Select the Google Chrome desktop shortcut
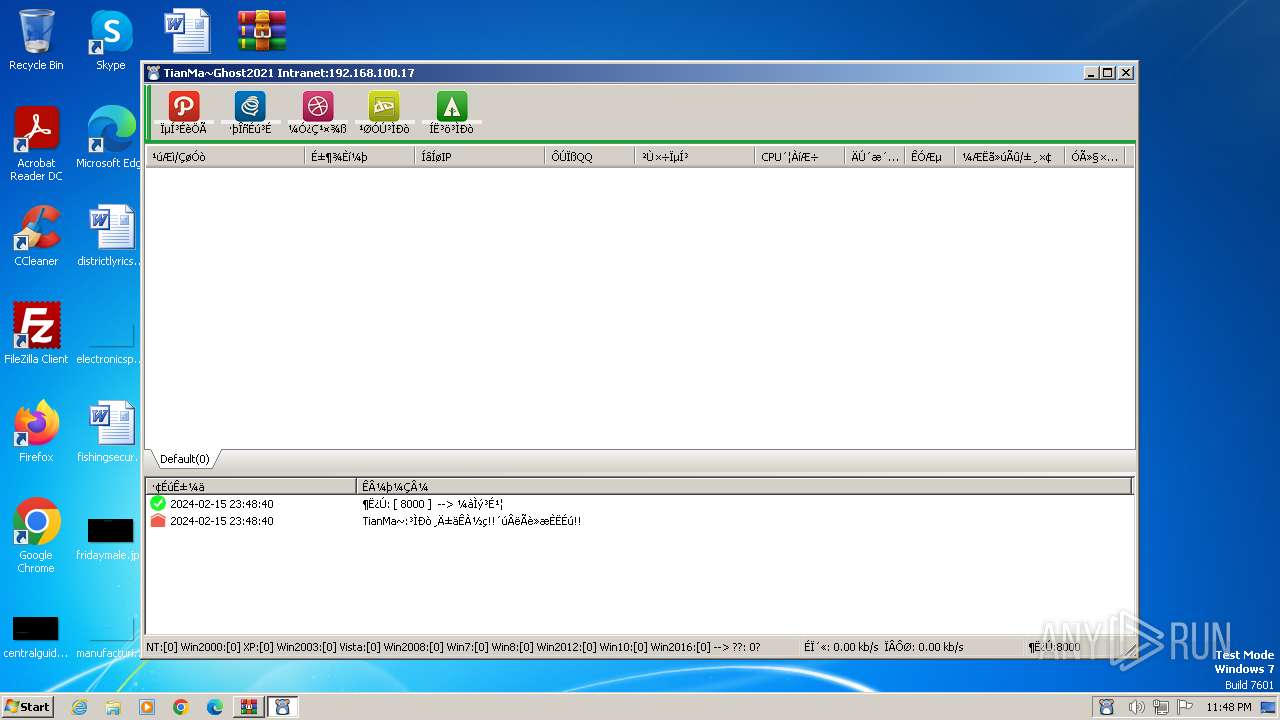The height and width of the screenshot is (720, 1280). pos(36,536)
